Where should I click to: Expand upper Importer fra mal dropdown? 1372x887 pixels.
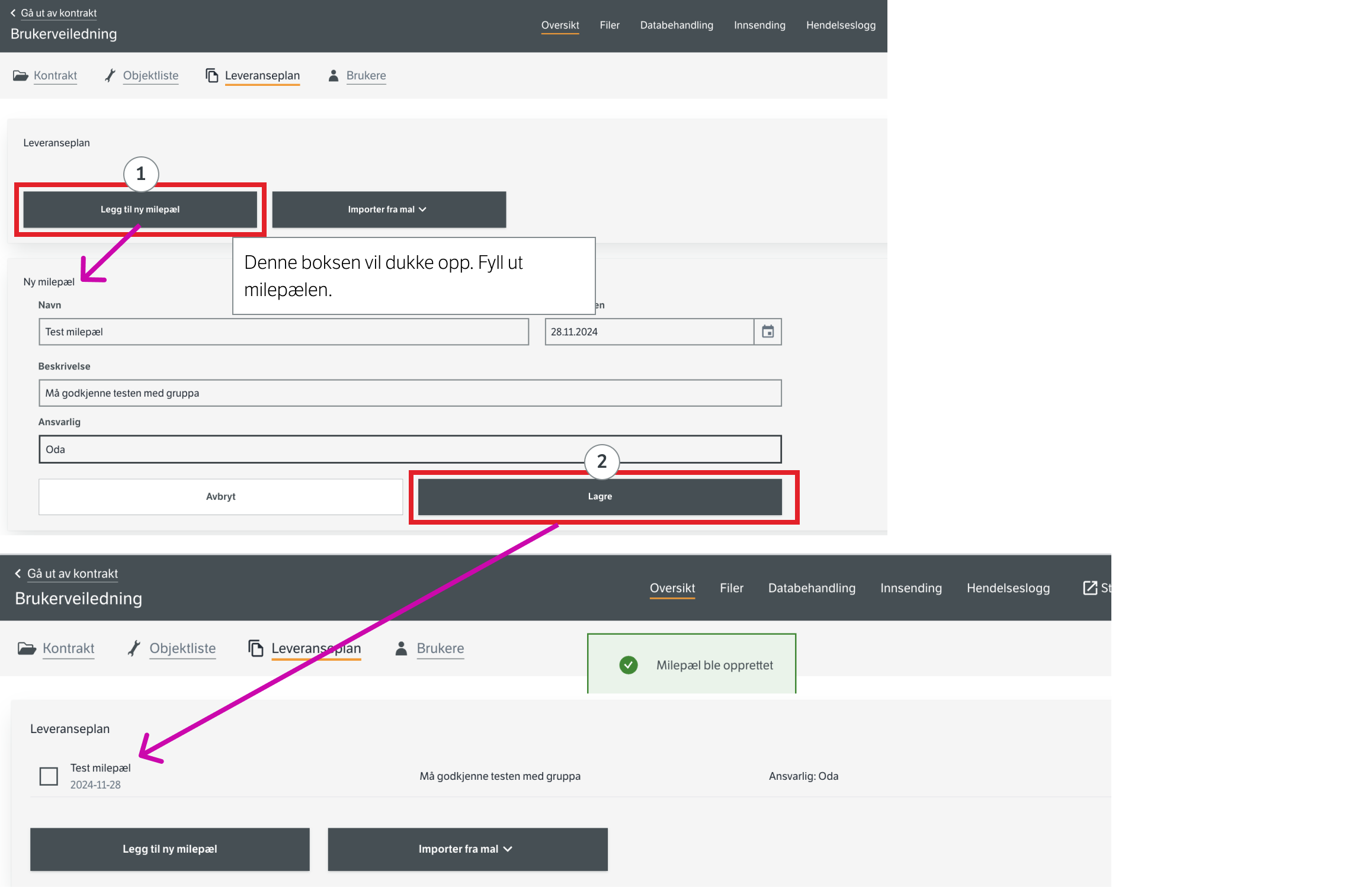(389, 210)
